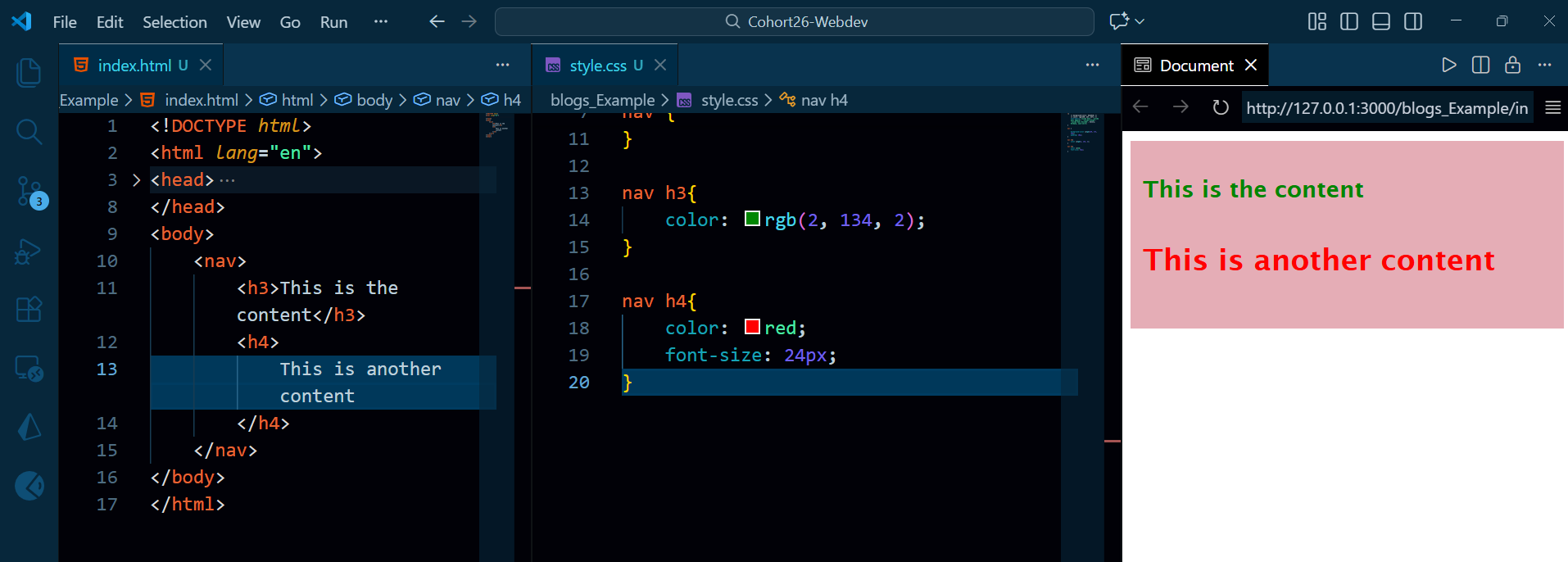Click the nav h3 selector line

tap(659, 193)
